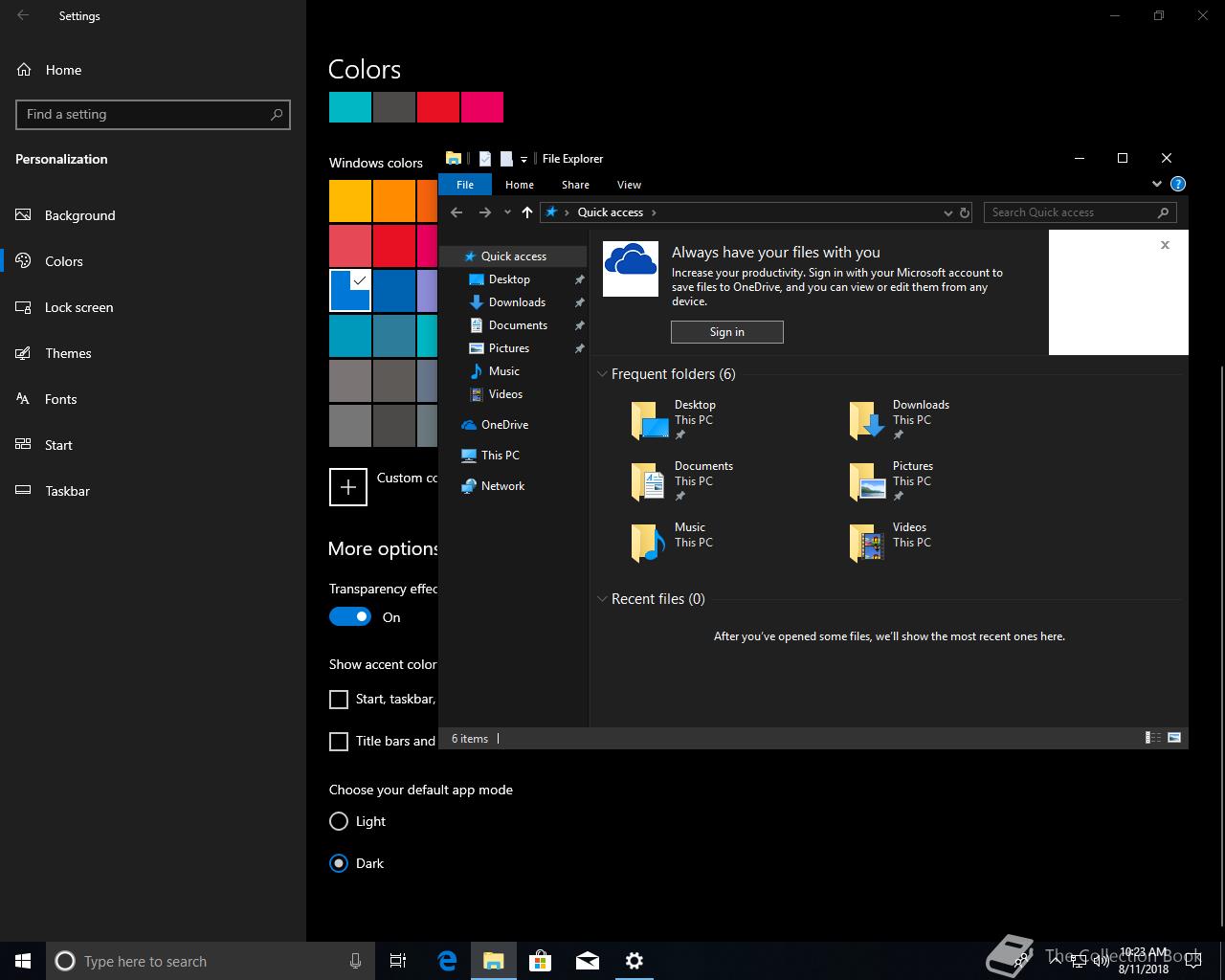Viewport: 1225px width, 980px height.
Task: Check Title bars accent color checkbox
Action: point(339,742)
